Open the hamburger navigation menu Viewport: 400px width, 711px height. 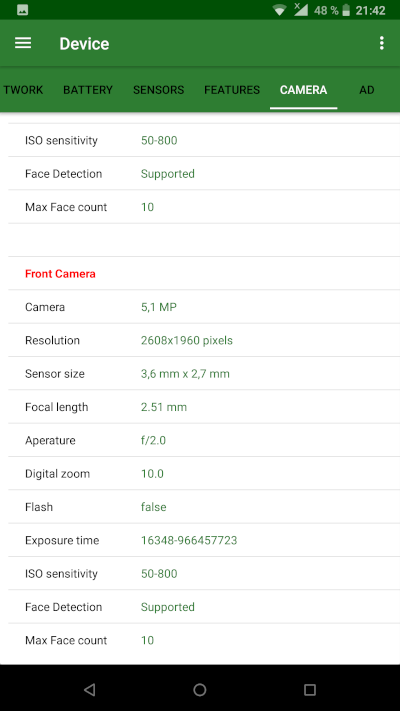tap(23, 43)
